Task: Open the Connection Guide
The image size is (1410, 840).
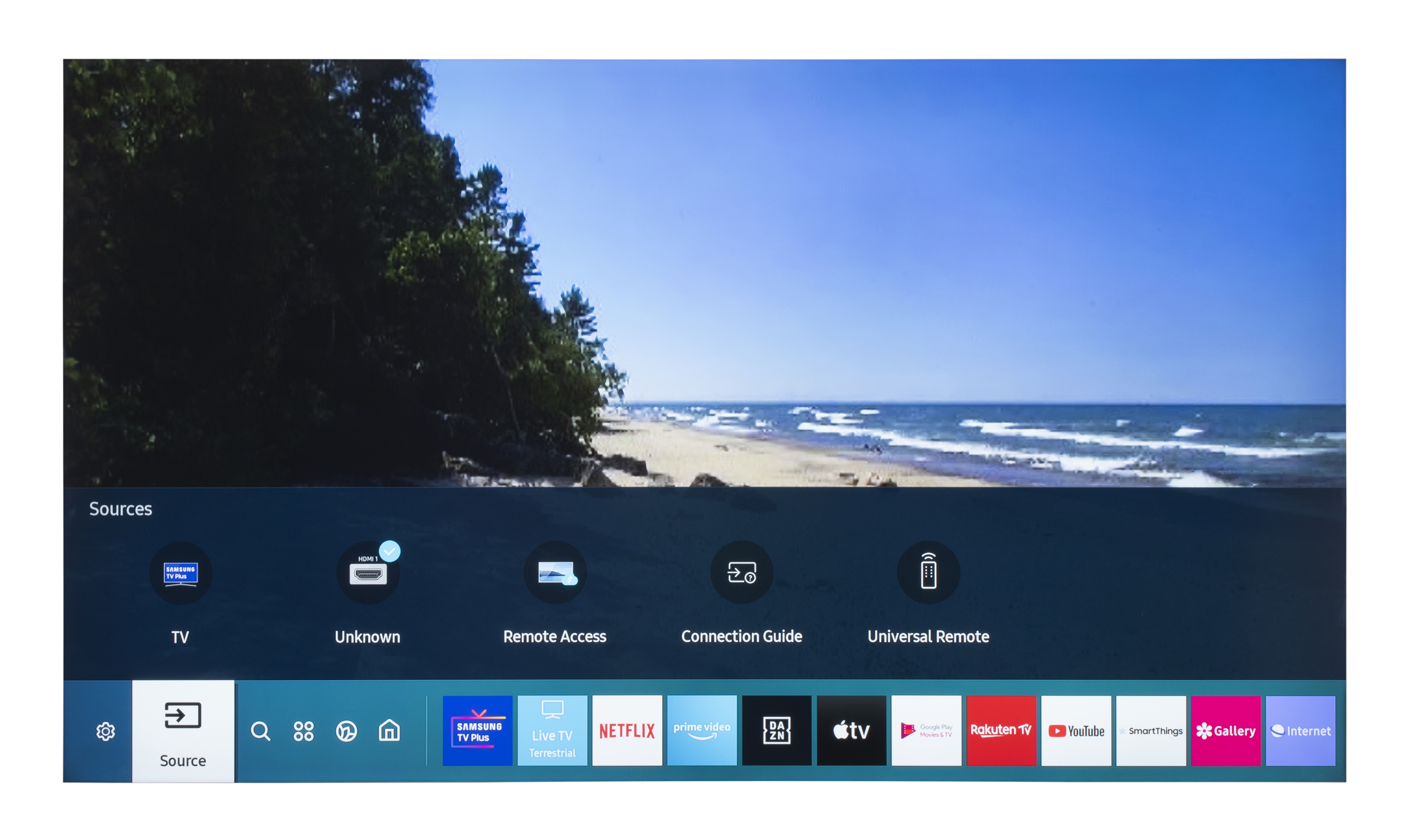Action: [741, 574]
